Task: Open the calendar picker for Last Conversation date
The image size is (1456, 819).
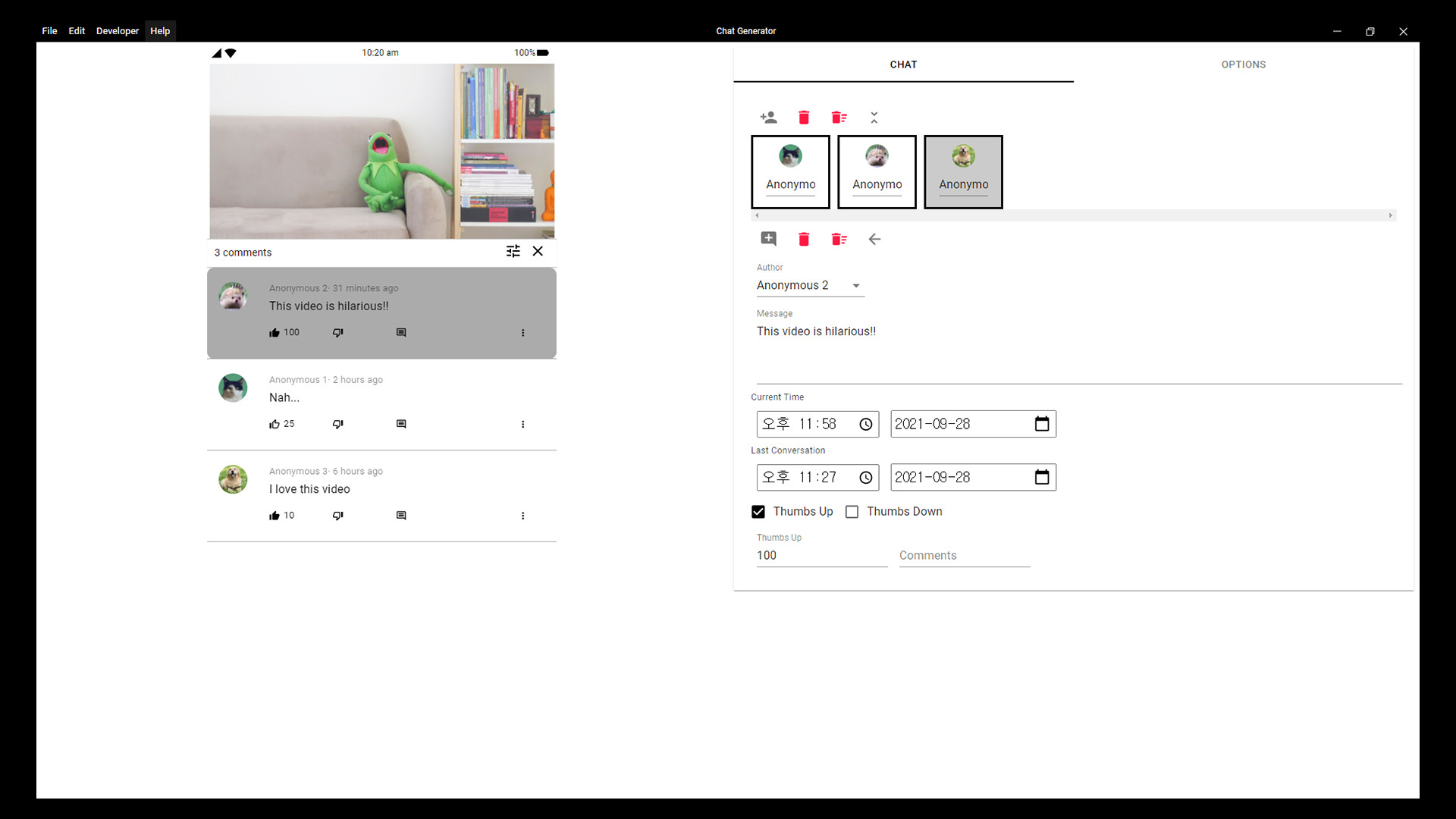Action: pyautogui.click(x=1043, y=477)
